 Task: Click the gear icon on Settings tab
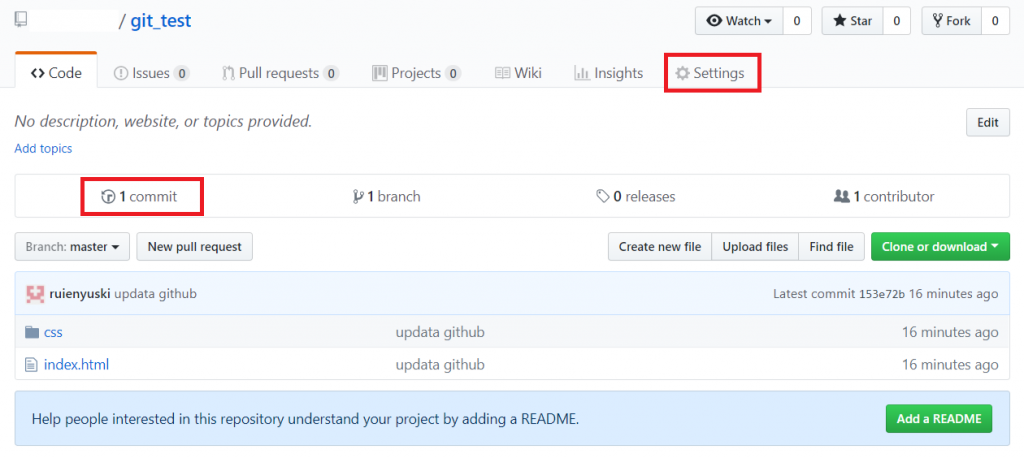pyautogui.click(x=682, y=73)
